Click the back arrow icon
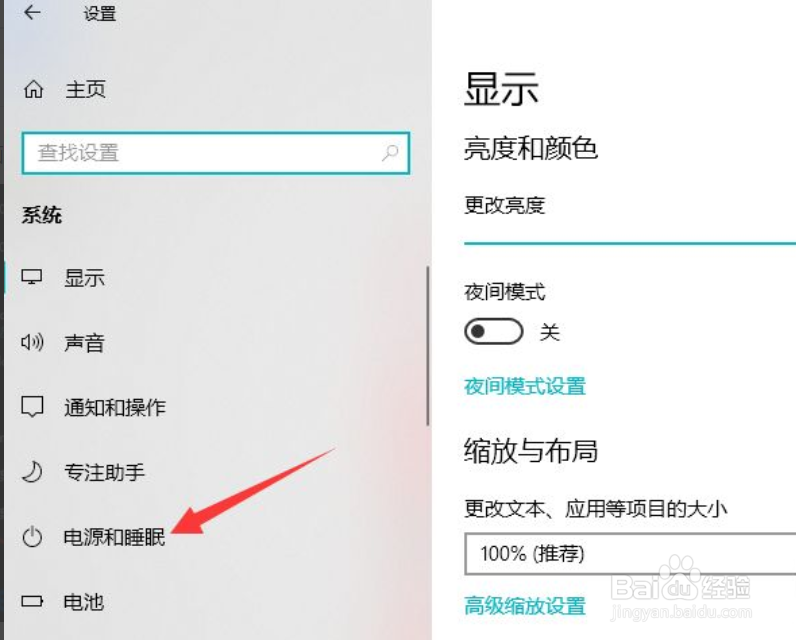 (x=32, y=13)
